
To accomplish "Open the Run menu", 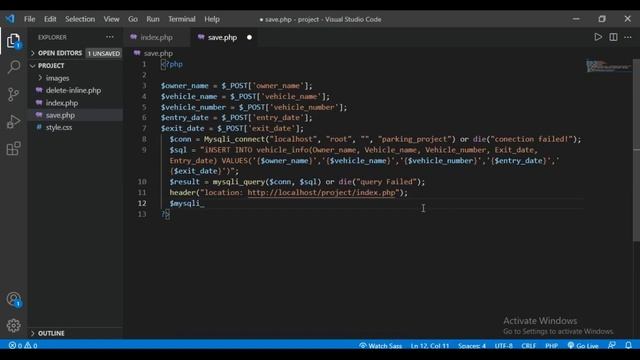I will [x=153, y=19].
